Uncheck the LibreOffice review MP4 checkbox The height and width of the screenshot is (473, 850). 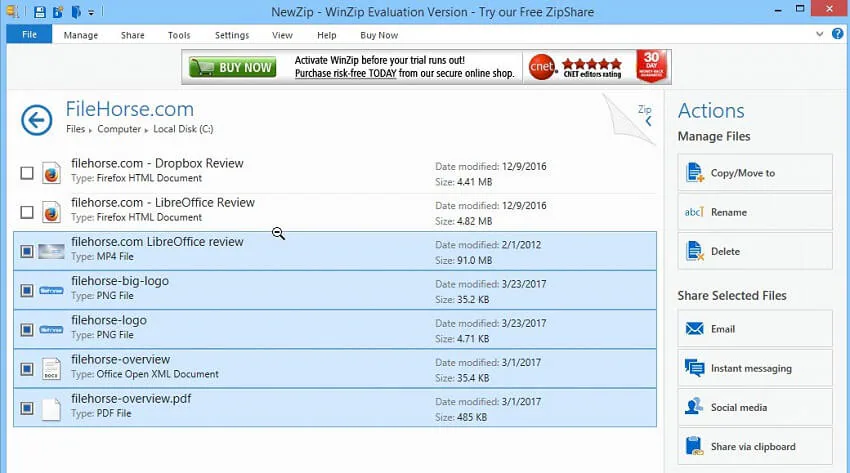[27, 251]
